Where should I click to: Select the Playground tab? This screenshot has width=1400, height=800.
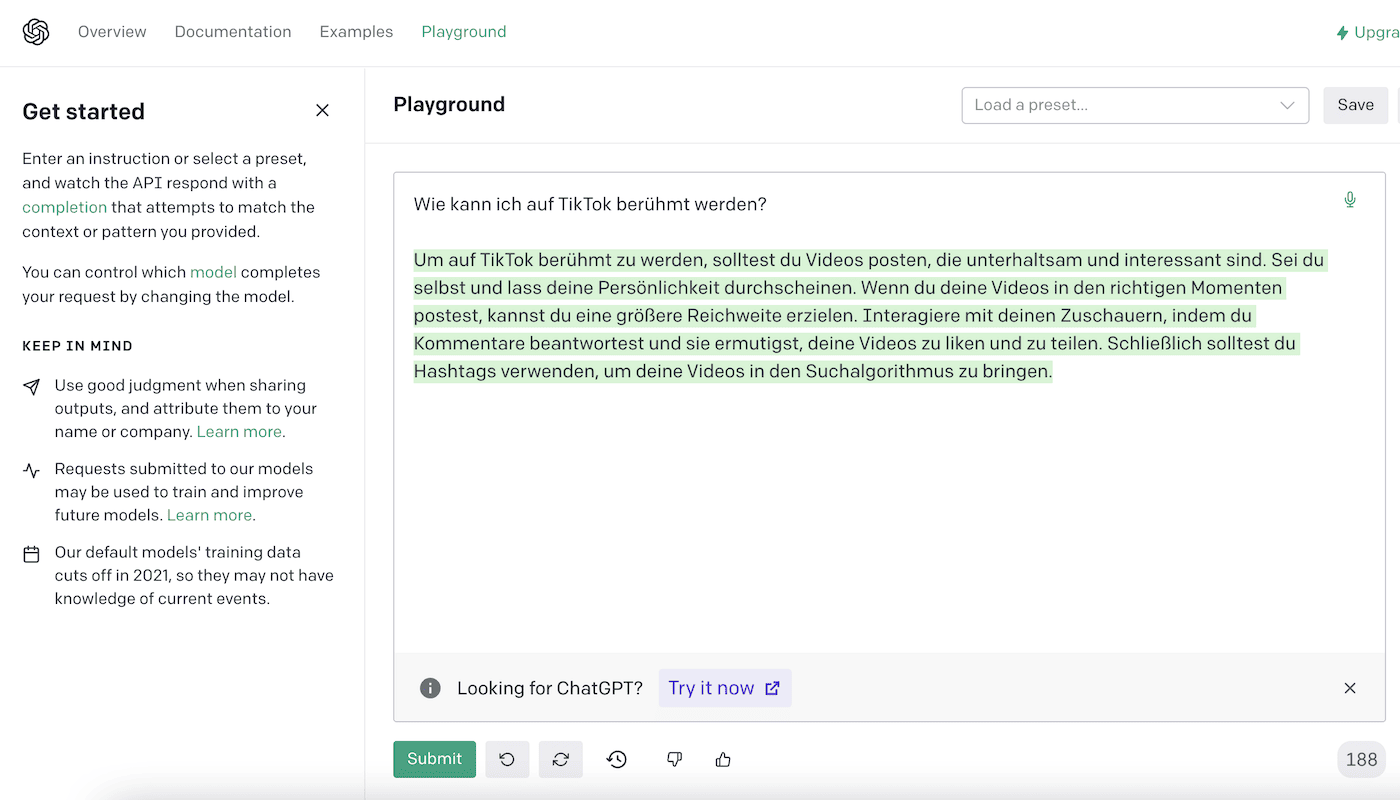464,32
